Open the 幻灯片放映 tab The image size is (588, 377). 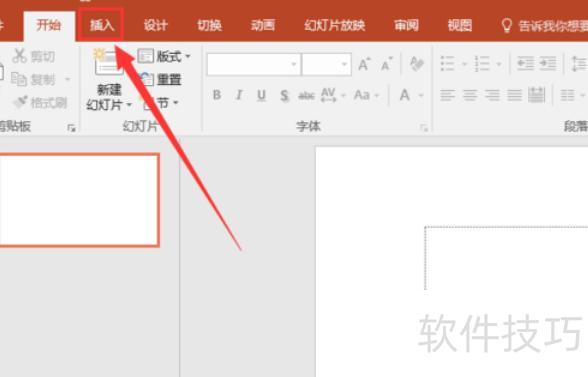point(334,25)
